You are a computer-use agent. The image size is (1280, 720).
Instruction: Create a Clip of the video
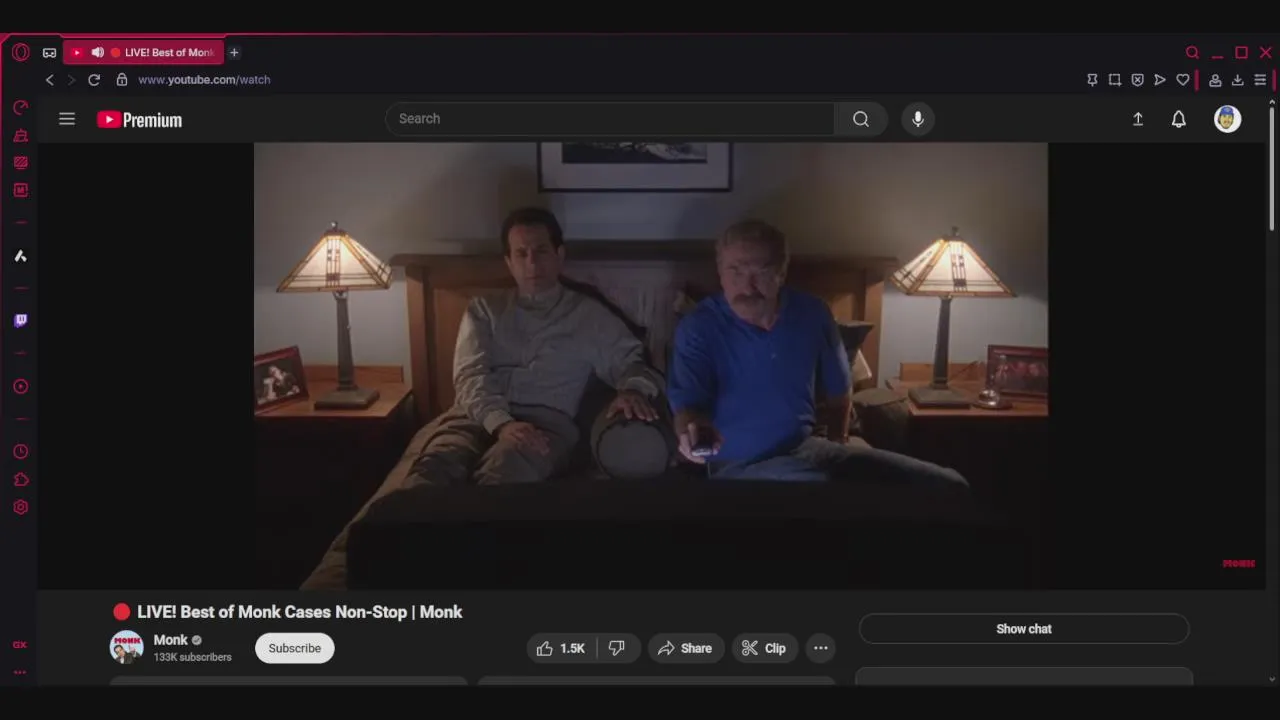[x=764, y=648]
